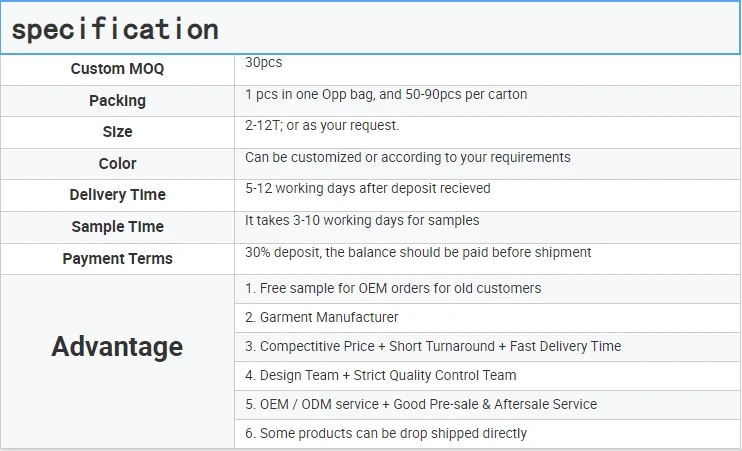This screenshot has width=742, height=451.
Task: Select the Delivery Time label
Action: click(117, 195)
